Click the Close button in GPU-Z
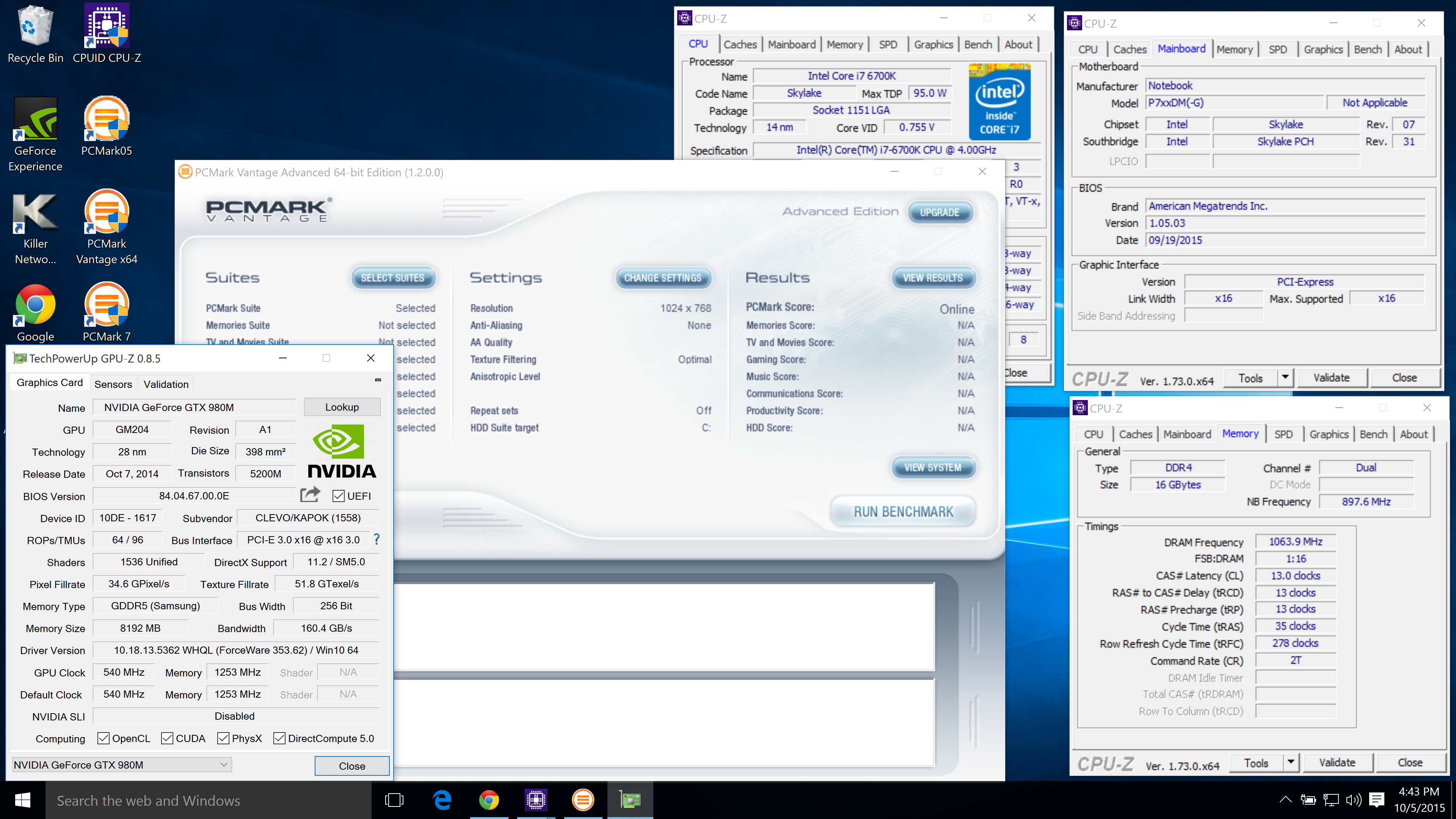 pyautogui.click(x=351, y=766)
